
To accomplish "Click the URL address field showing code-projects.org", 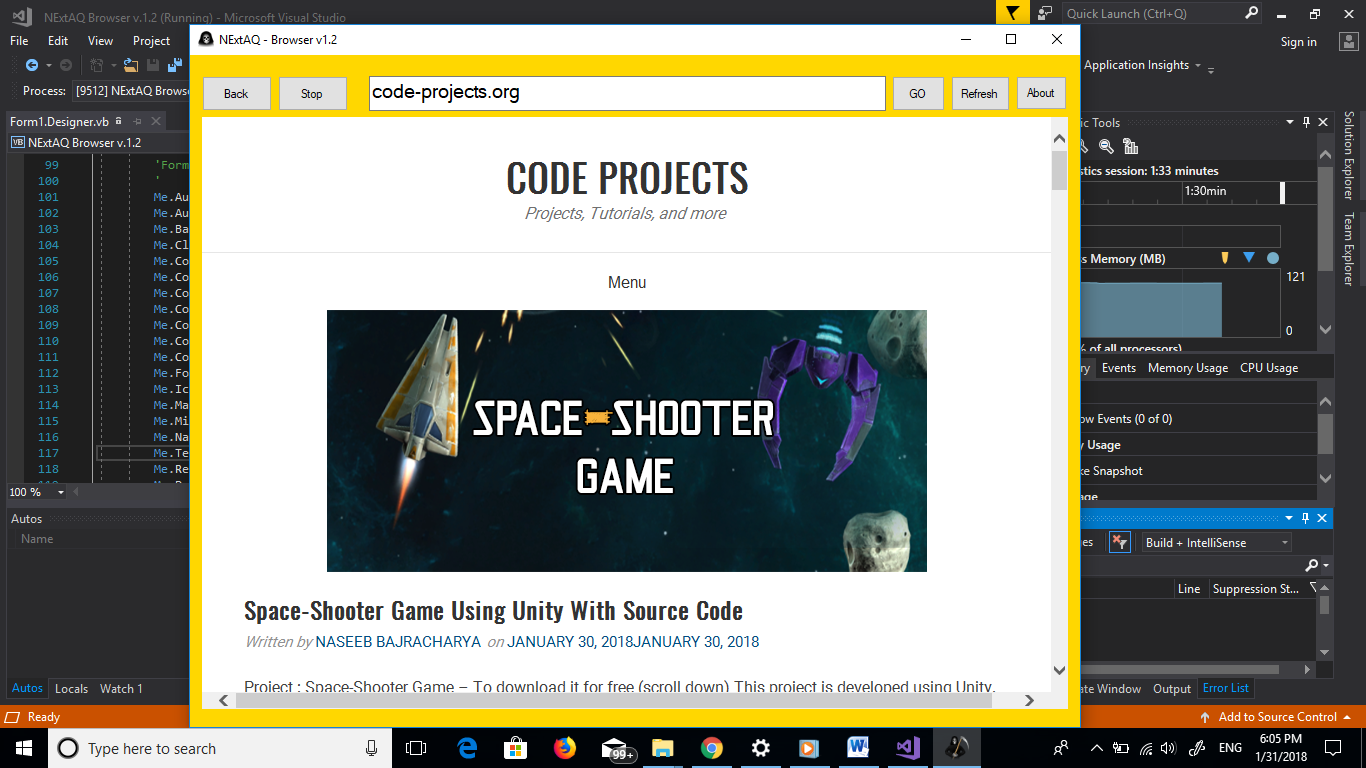I will click(x=626, y=93).
